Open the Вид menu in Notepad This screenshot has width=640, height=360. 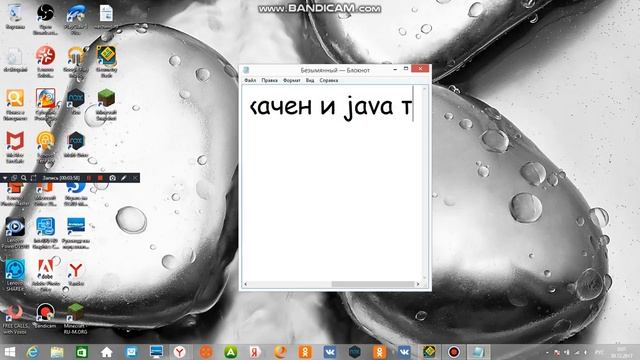pyautogui.click(x=310, y=80)
